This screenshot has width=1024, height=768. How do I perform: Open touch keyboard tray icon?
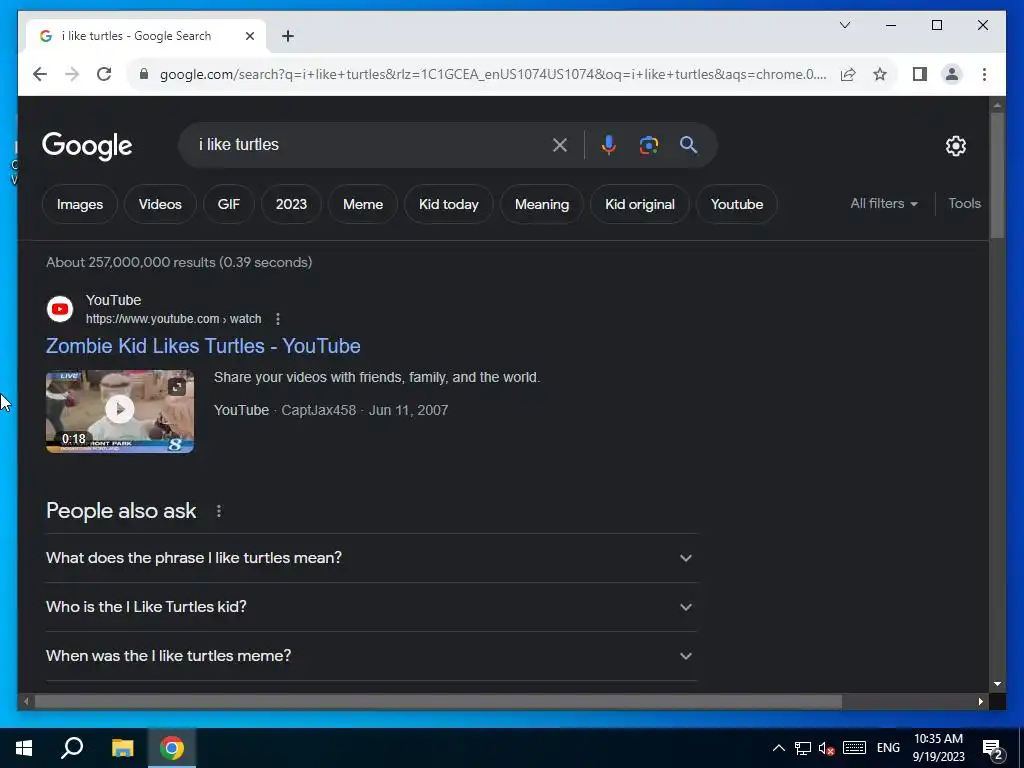(854, 748)
